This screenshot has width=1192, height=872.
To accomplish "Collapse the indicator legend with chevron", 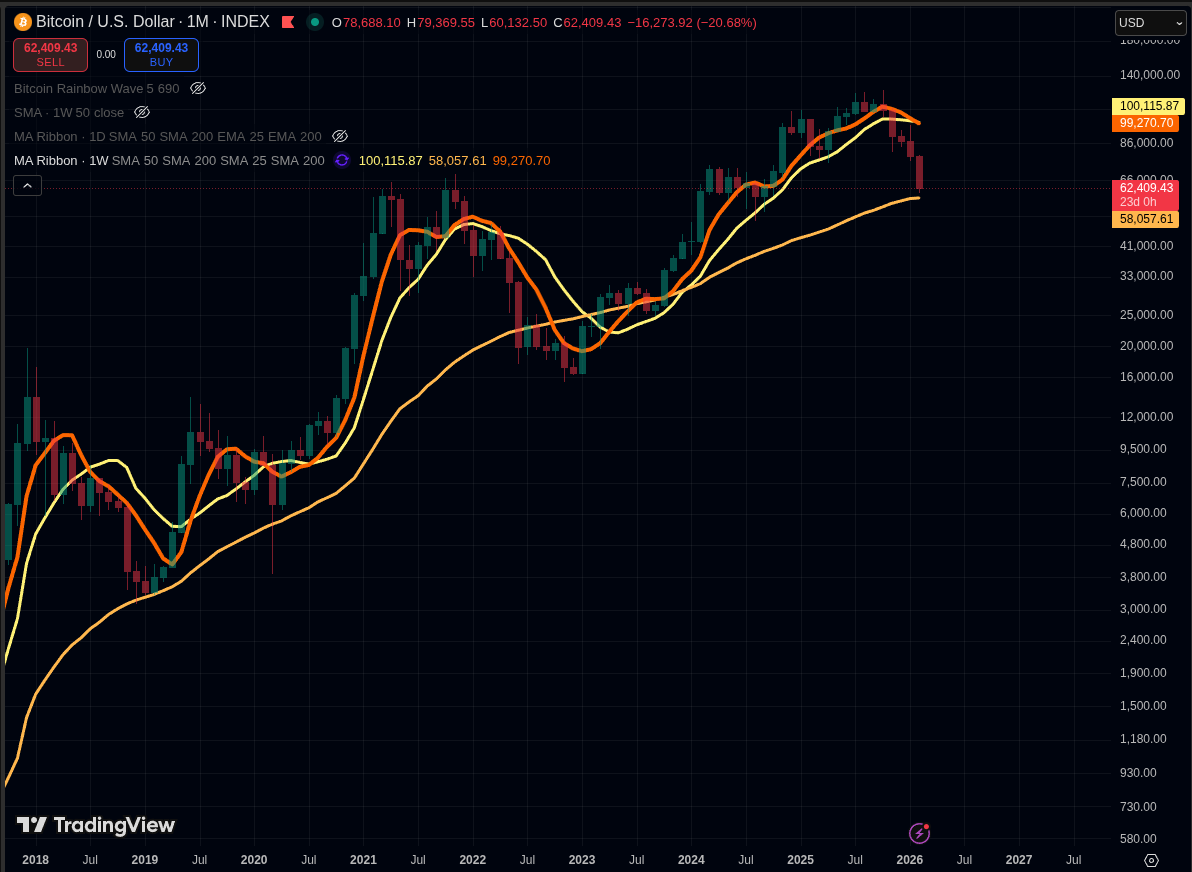I will coord(27,185).
